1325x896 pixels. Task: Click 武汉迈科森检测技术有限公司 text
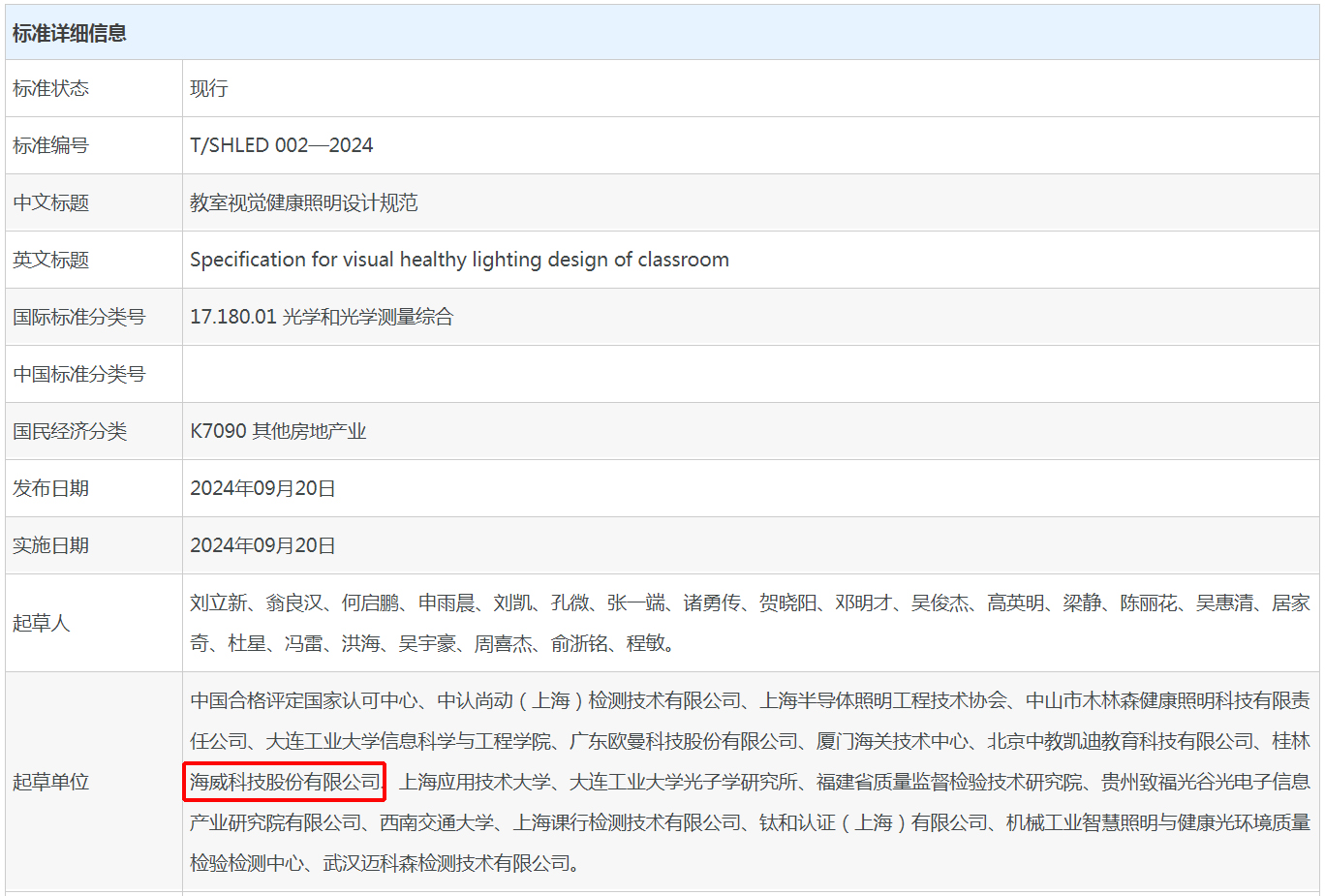(446, 863)
